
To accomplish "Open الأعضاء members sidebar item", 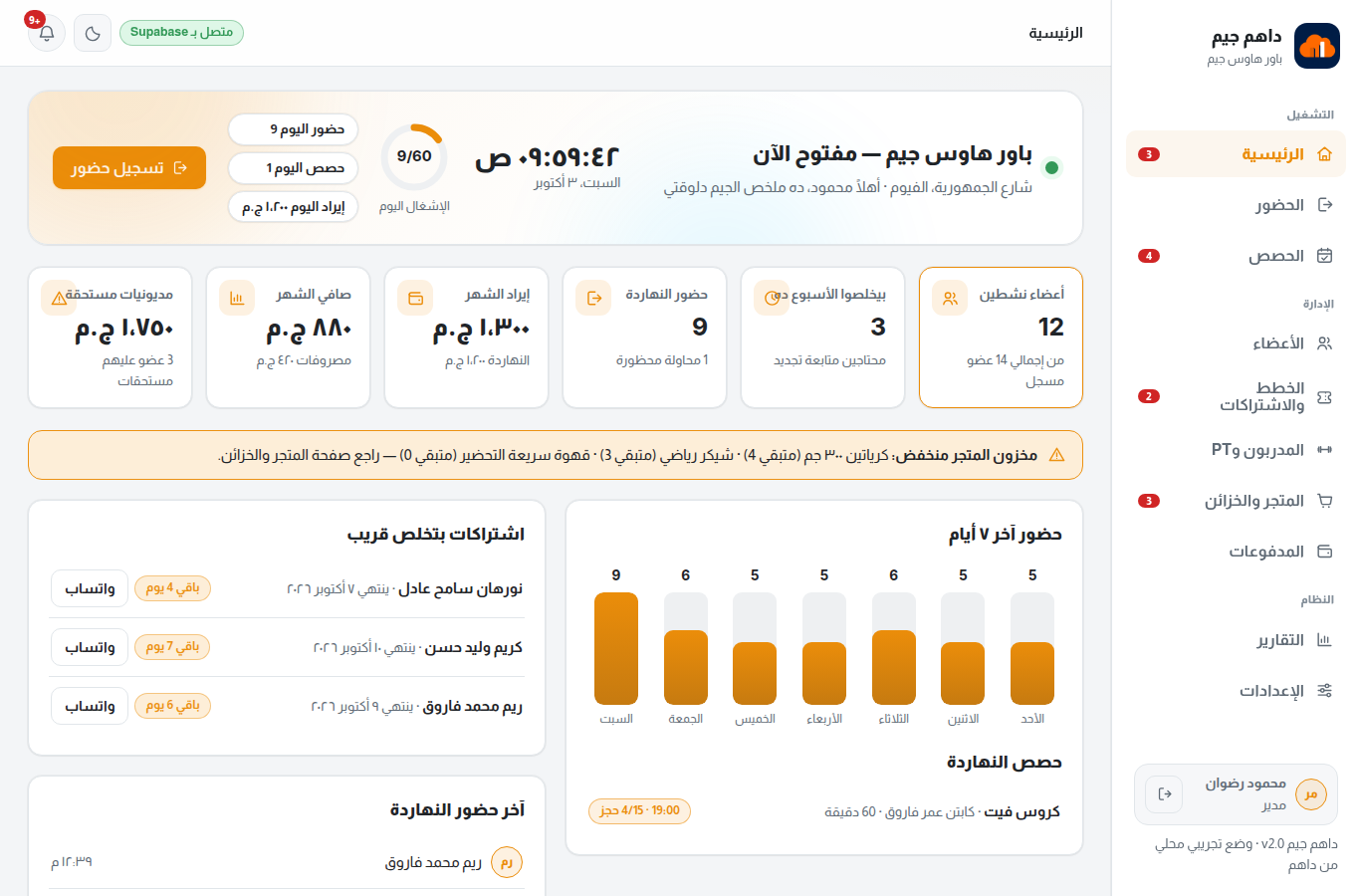I will coord(1236,343).
